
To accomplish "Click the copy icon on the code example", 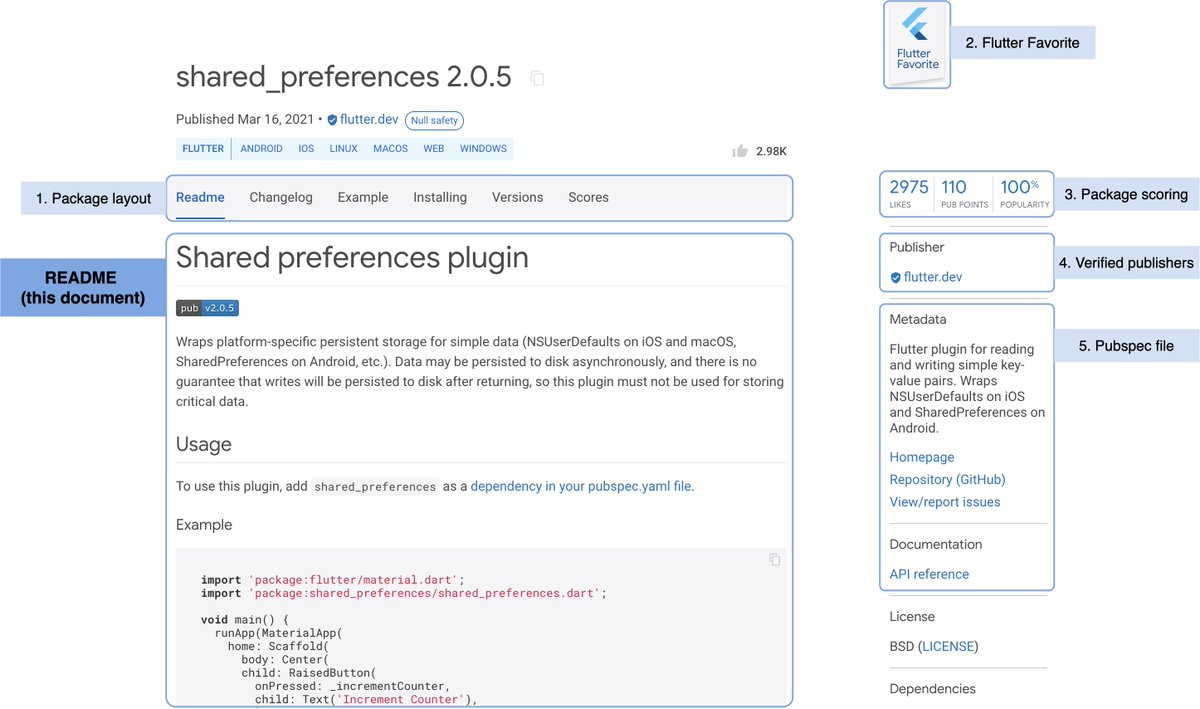I will click(x=775, y=560).
